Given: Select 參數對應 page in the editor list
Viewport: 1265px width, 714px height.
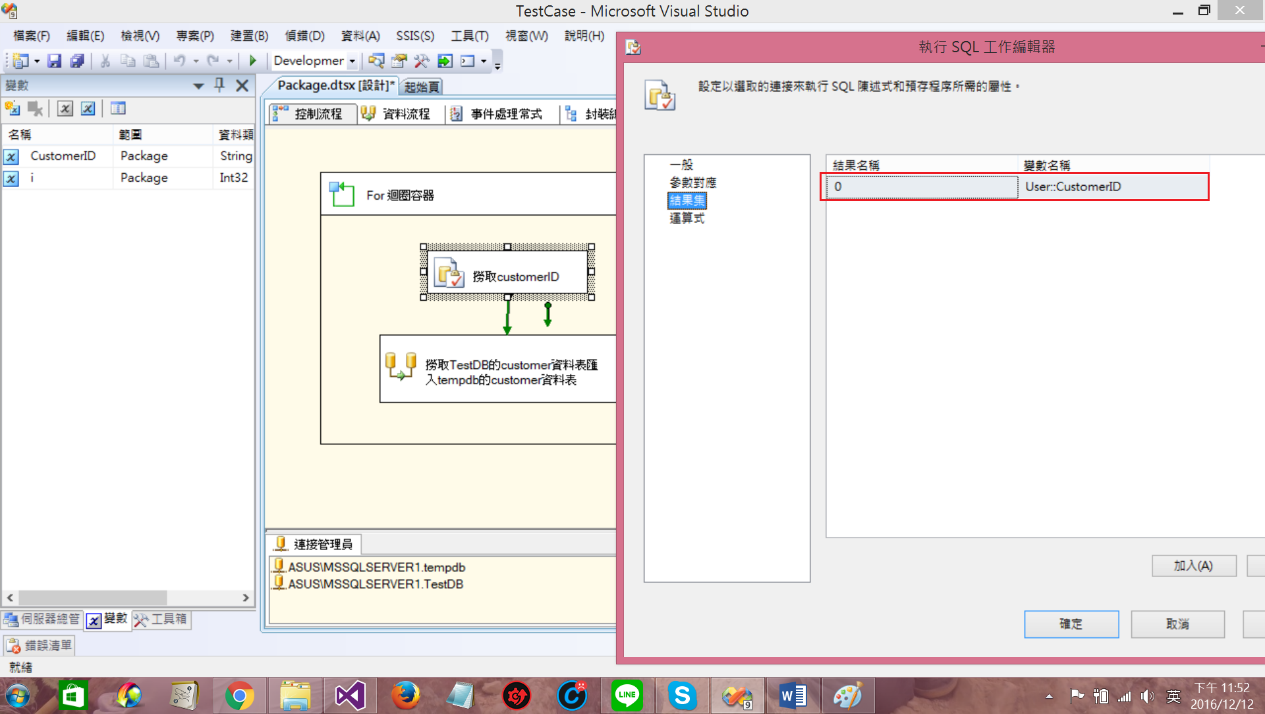Looking at the screenshot, I should (x=693, y=183).
